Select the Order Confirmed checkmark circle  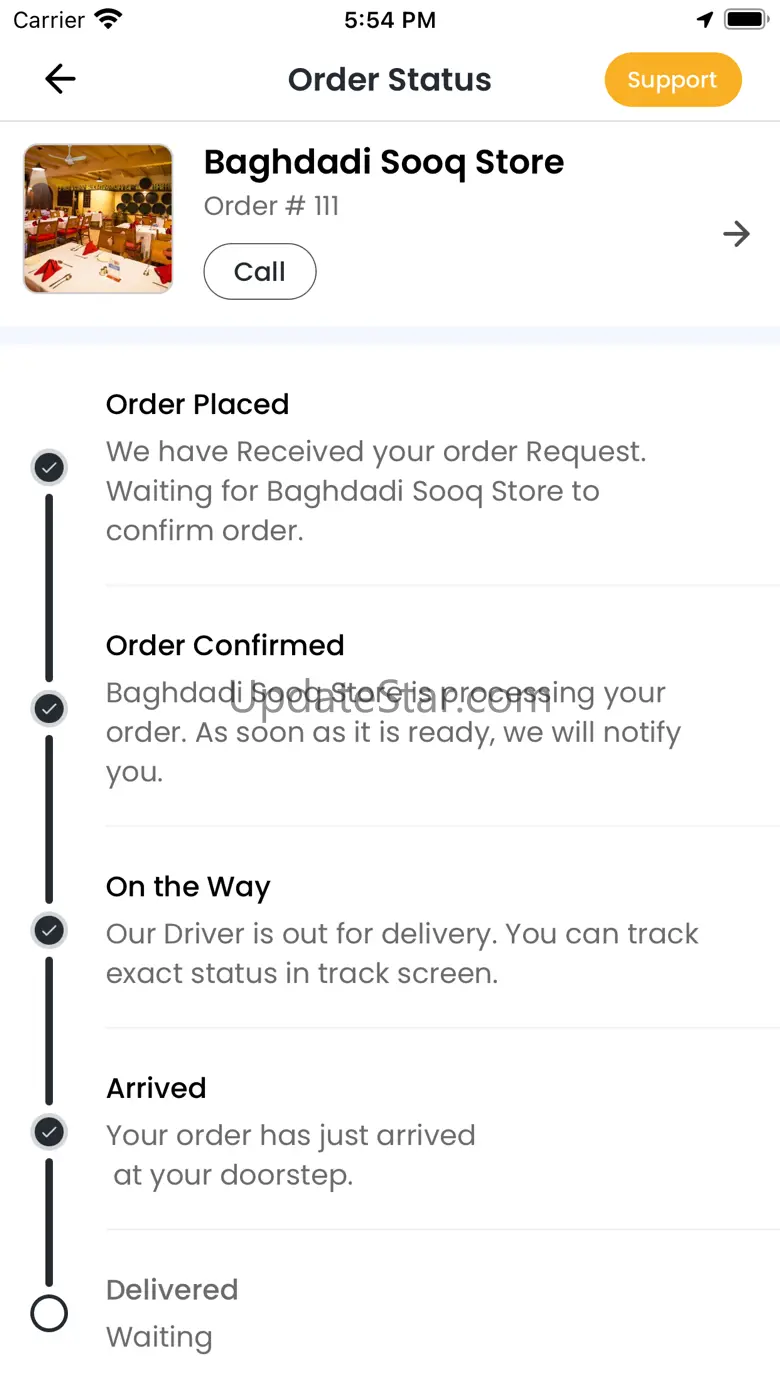(x=49, y=709)
